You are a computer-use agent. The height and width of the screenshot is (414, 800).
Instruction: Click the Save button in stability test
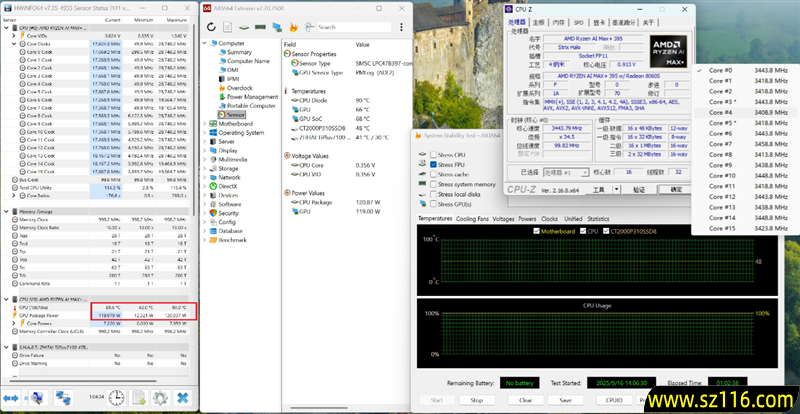(x=565, y=399)
